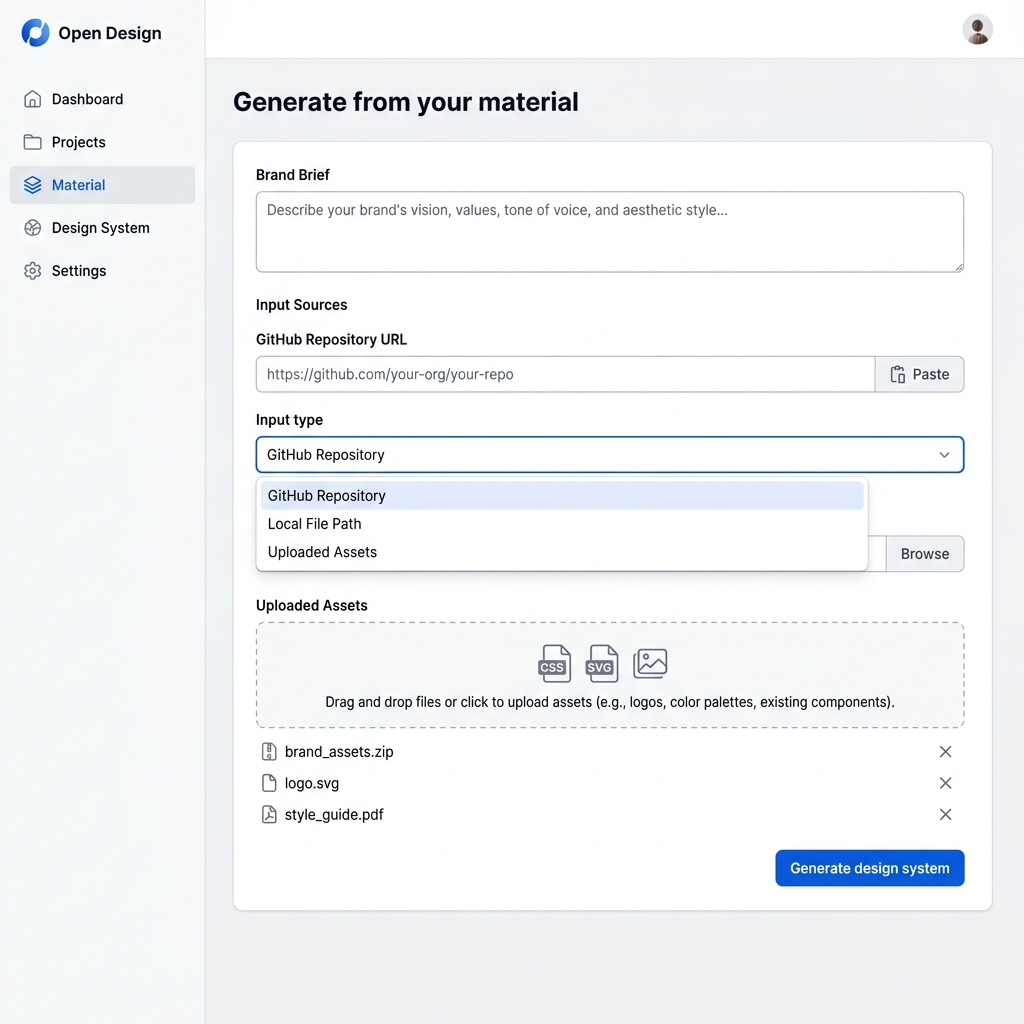1024x1024 pixels.
Task: Click the CSS file icon in dropzone
Action: click(554, 664)
